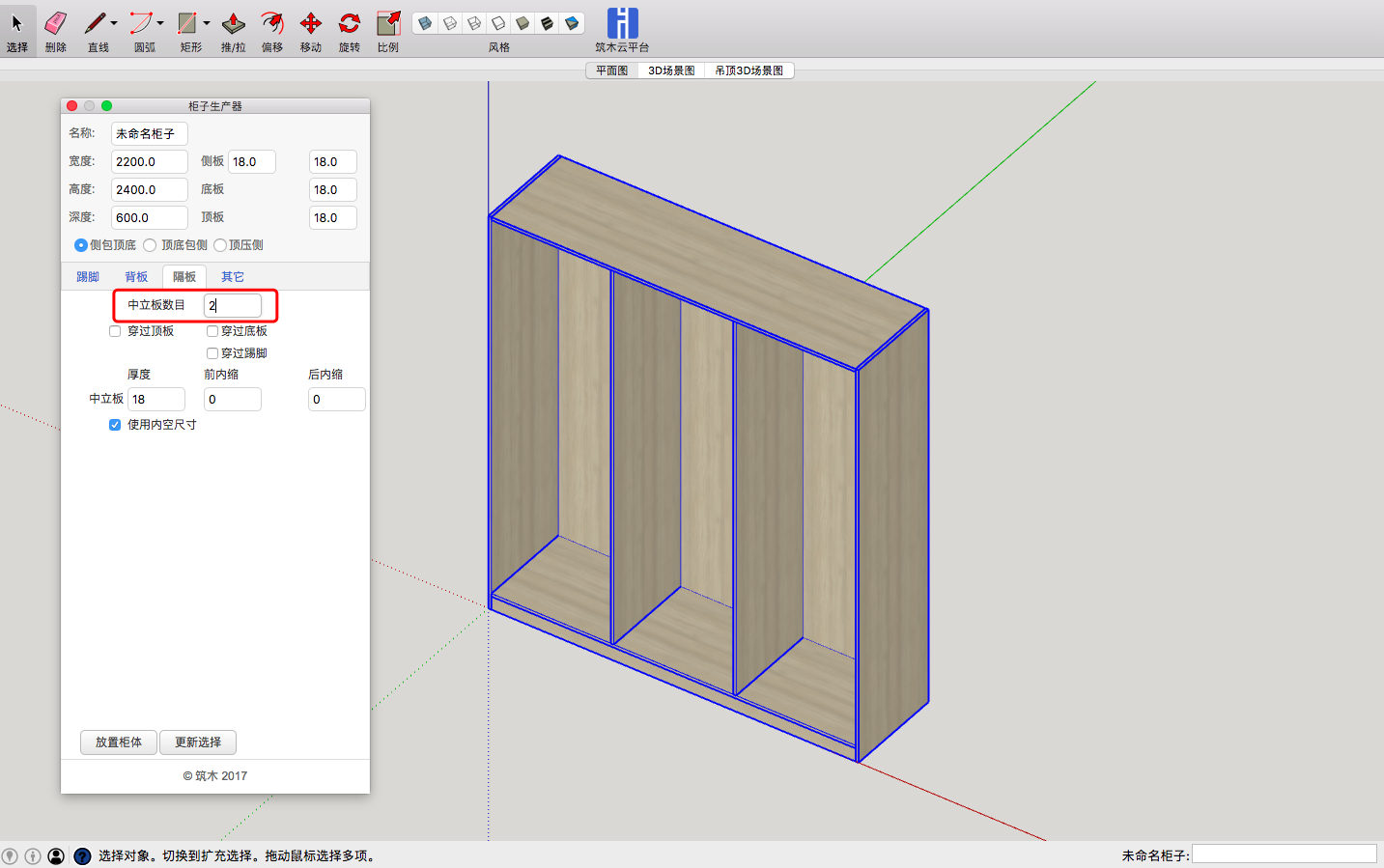Image resolution: width=1384 pixels, height=868 pixels.
Task: Expand the line (直线) tool dropdown arrow
Action: 114,23
